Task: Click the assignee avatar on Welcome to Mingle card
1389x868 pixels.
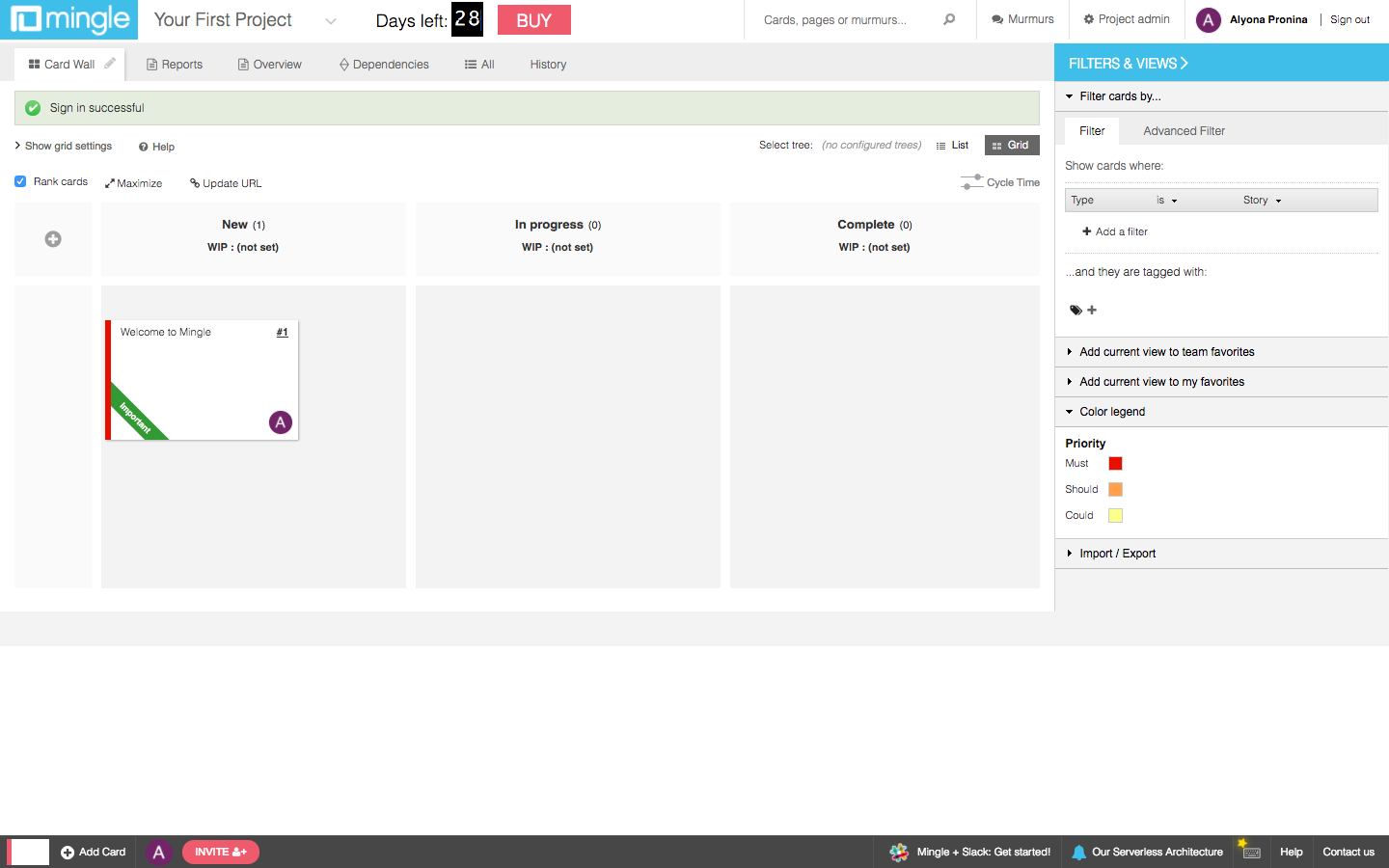Action: (281, 421)
